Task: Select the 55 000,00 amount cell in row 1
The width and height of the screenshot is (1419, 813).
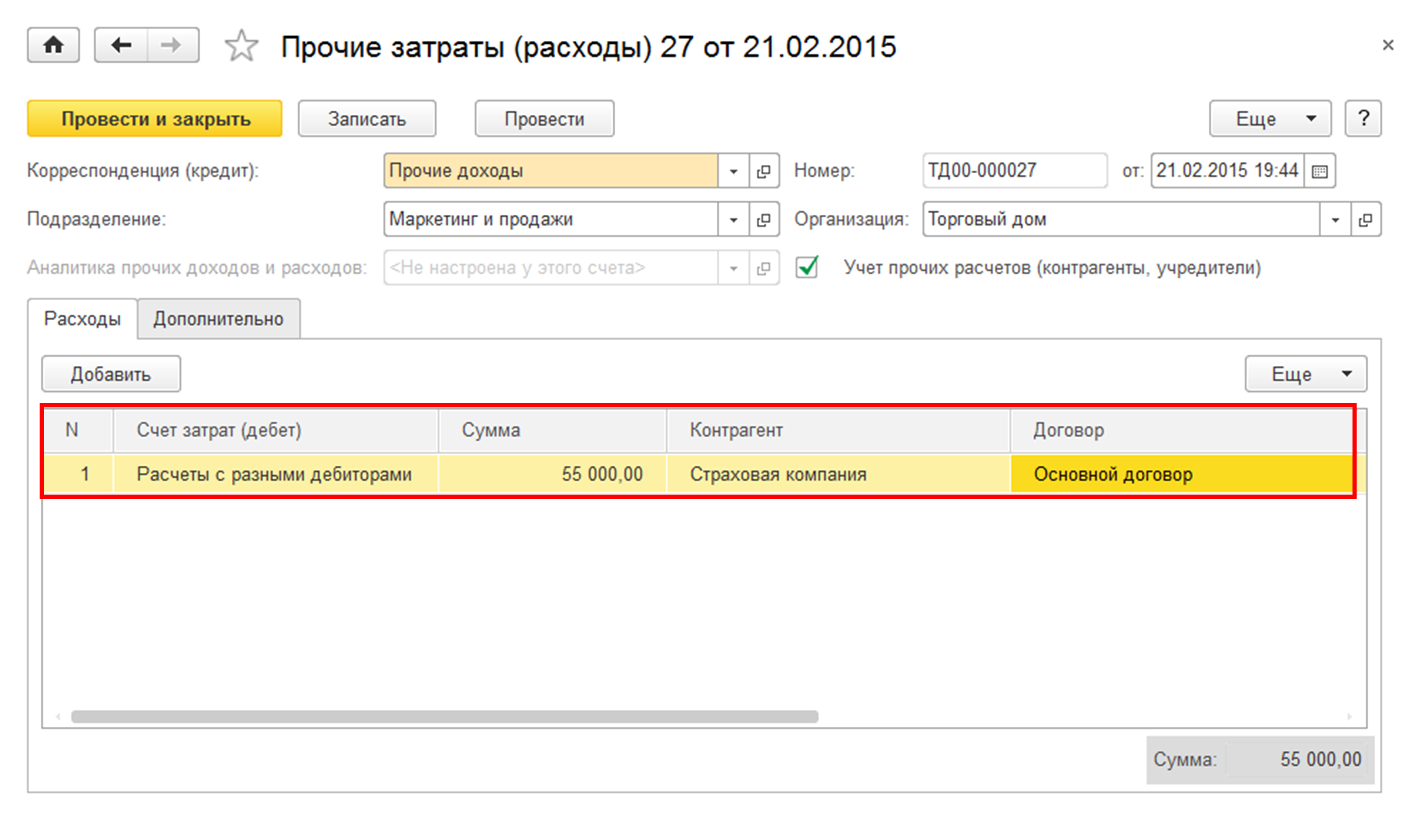Action: 552,474
